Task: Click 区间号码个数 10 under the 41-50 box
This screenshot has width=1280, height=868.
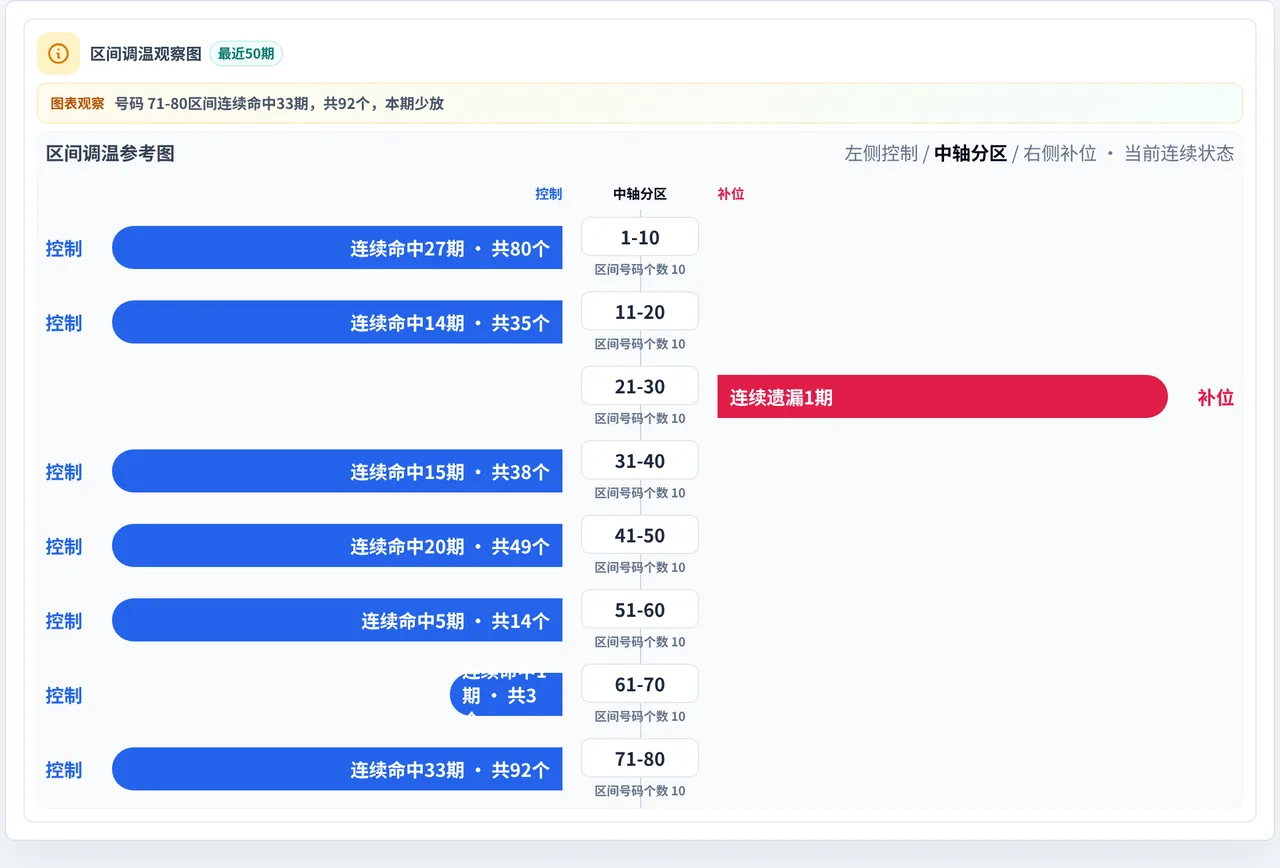Action: [640, 568]
